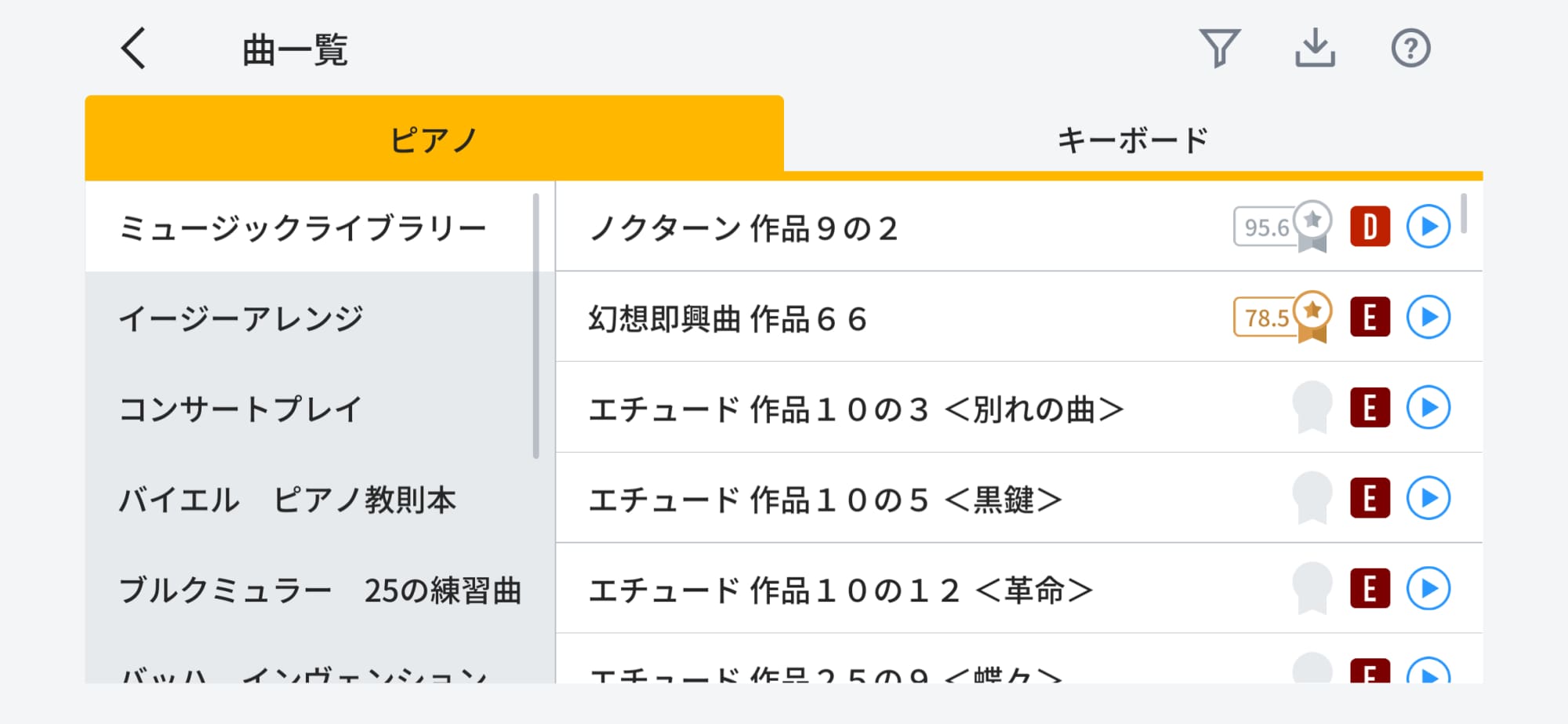Click difficulty E badge on 幻想即興曲
Image resolution: width=1568 pixels, height=724 pixels.
tap(1370, 317)
